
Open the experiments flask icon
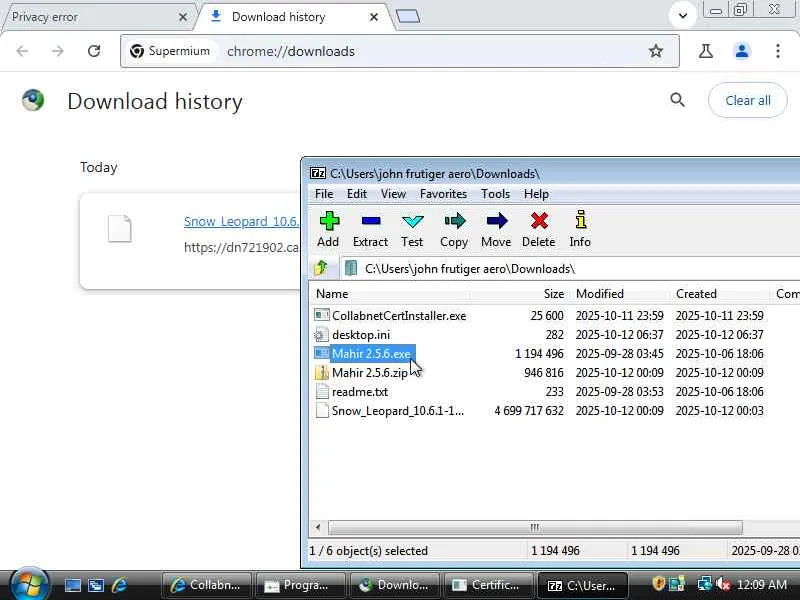[706, 51]
